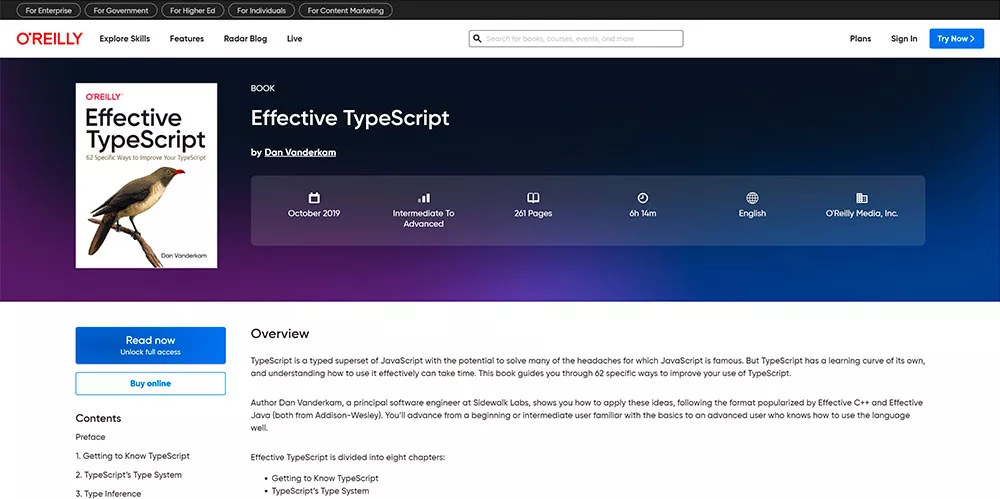Click the Intermediate To Advanced label
The image size is (1000, 499).
click(423, 219)
